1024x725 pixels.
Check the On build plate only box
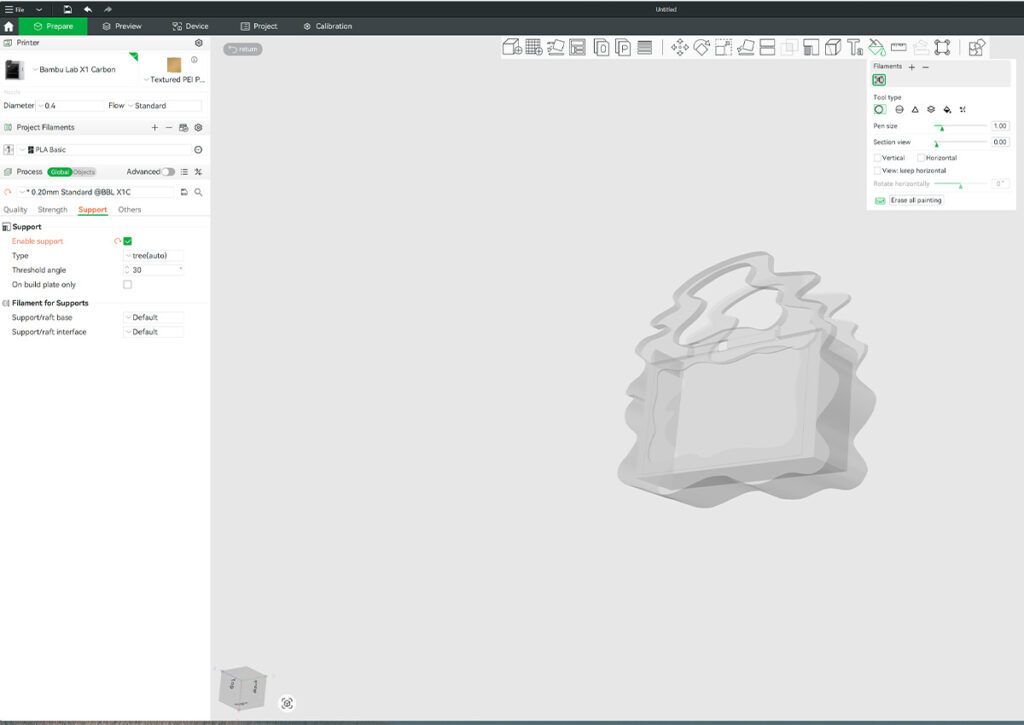[x=128, y=285]
